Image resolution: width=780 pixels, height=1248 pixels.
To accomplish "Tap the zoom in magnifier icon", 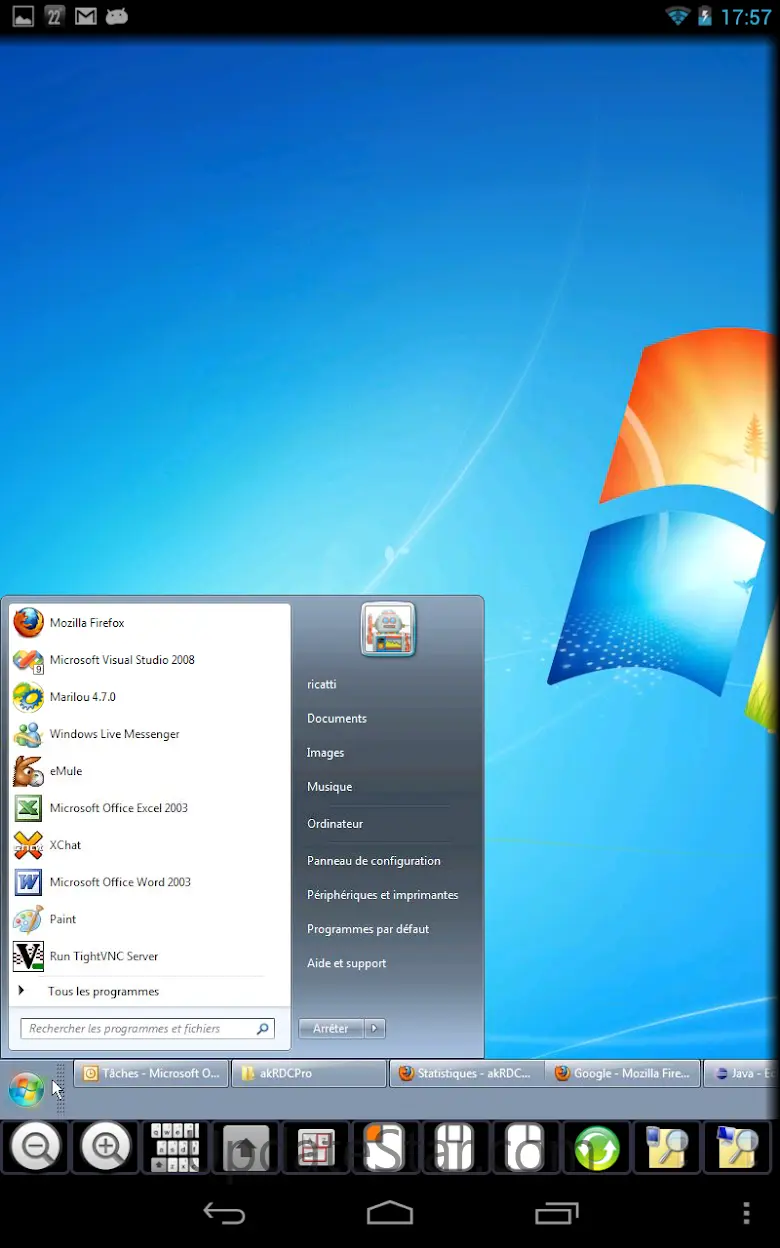I will 106,1147.
